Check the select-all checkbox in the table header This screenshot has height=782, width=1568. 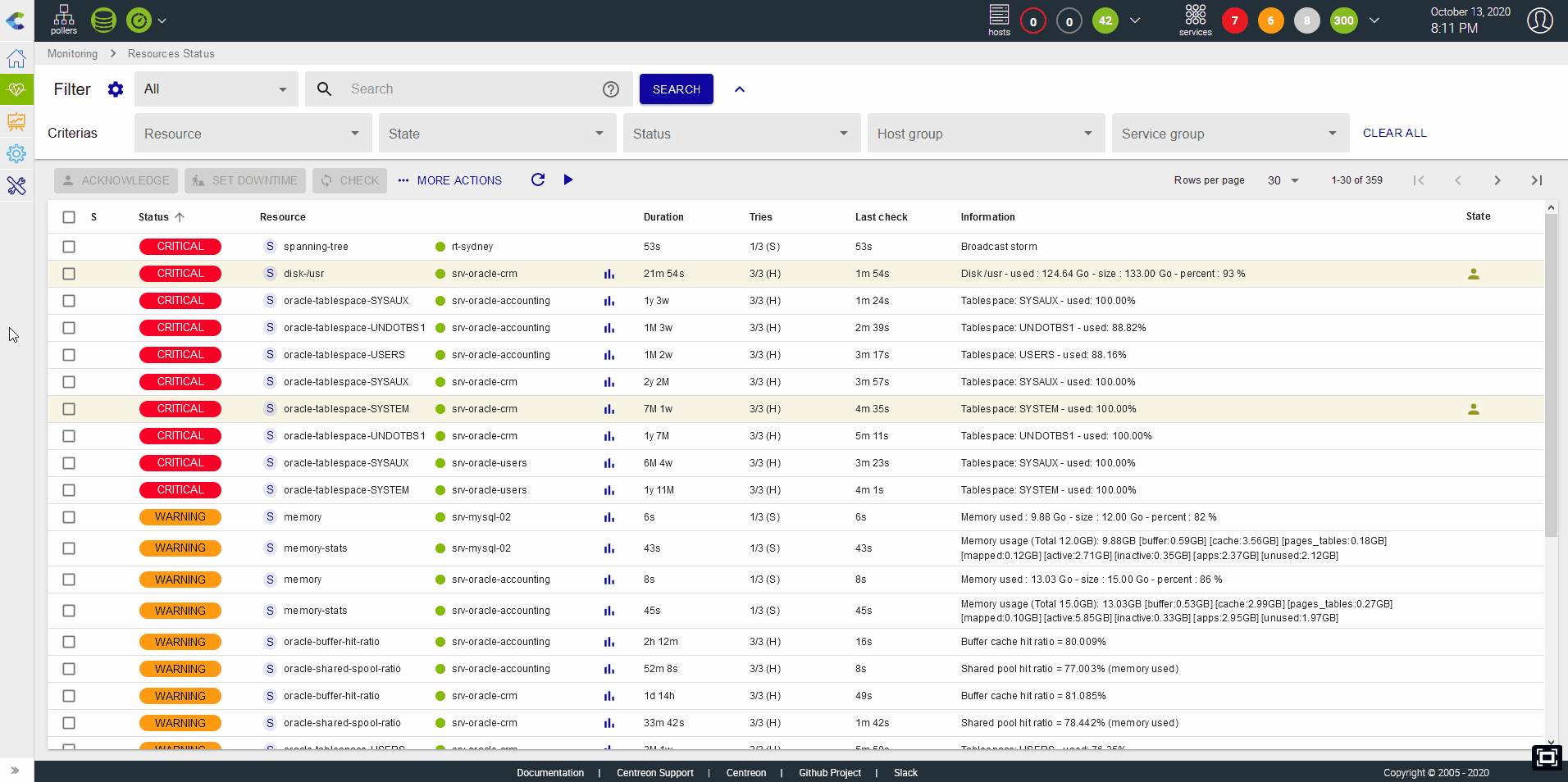(69, 217)
